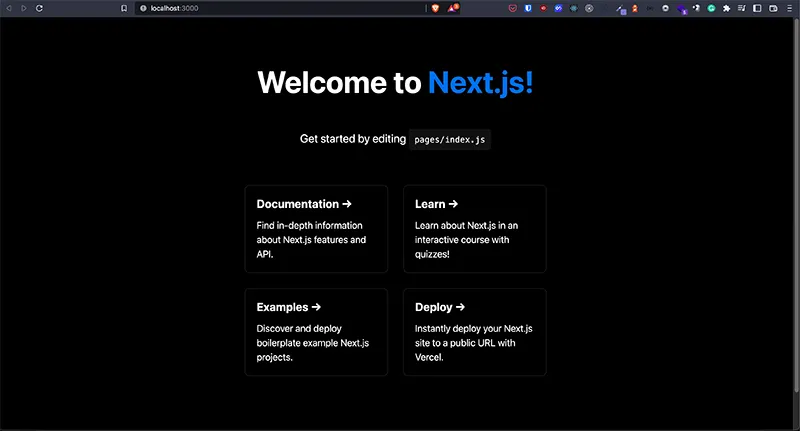Open the Brave Wallet icon
This screenshot has width=800, height=431.
773,8
